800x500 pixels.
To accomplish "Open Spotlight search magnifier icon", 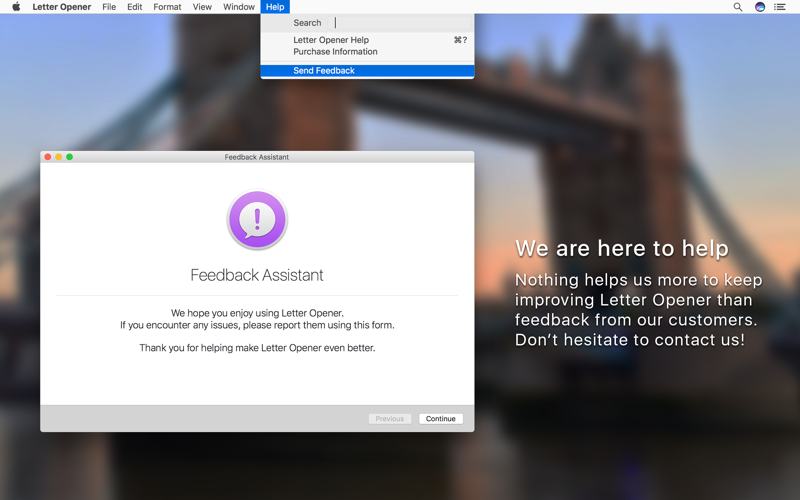I will pos(738,7).
